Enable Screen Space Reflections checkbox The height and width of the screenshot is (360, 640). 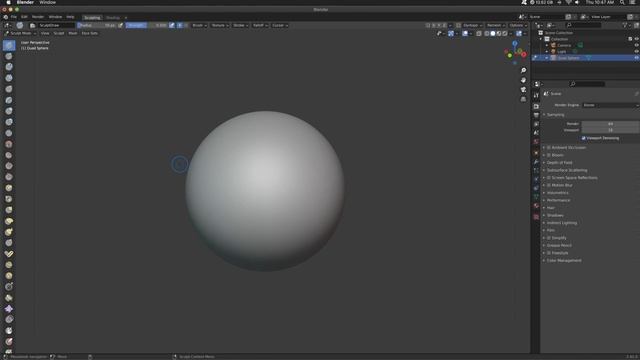coord(549,178)
